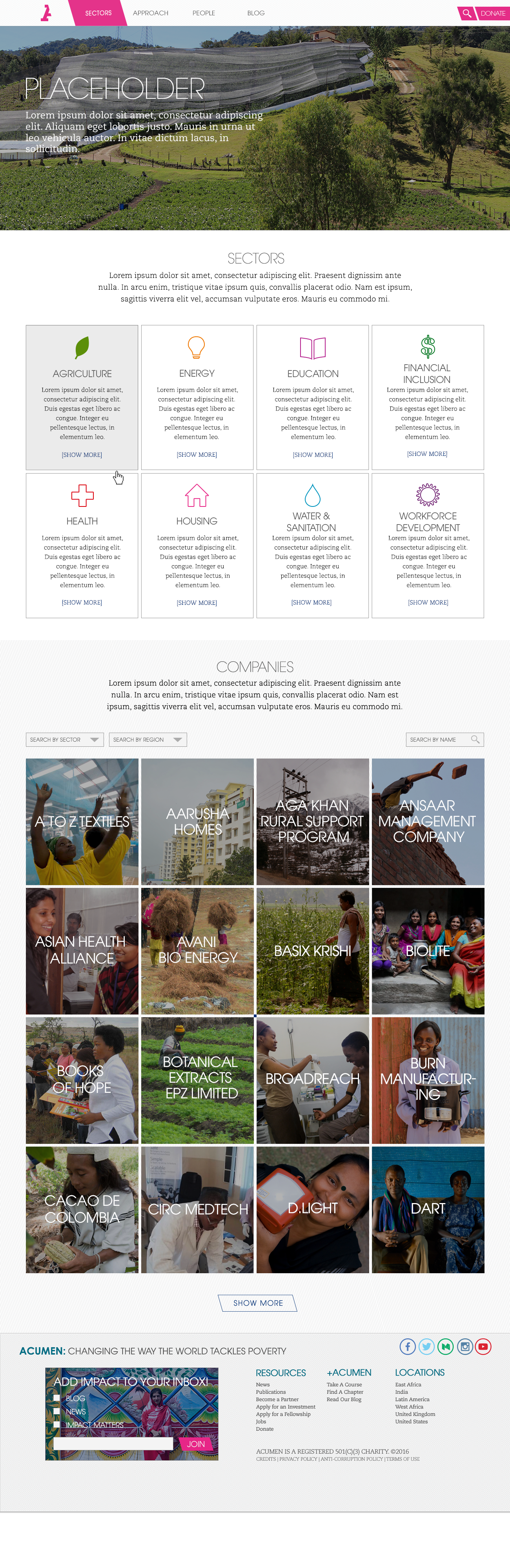The image size is (510, 1568).
Task: Click the Medium icon in footer
Action: point(445,1347)
